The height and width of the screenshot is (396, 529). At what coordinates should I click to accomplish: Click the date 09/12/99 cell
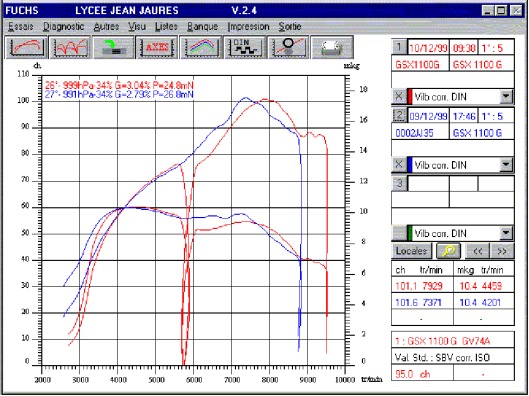428,116
